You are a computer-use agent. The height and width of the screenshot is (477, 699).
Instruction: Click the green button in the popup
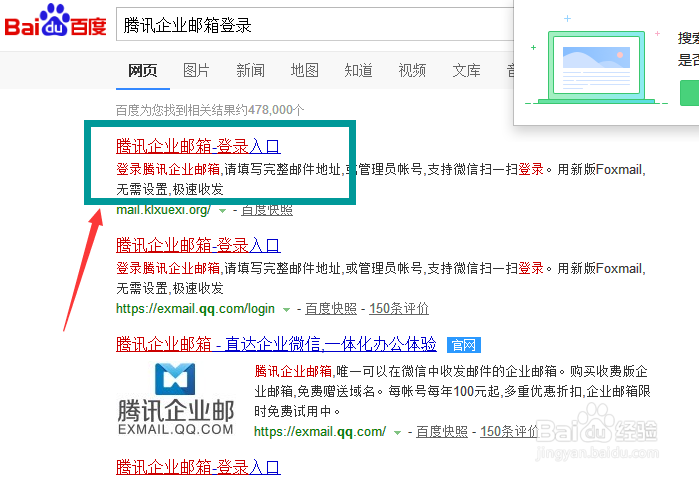[689, 93]
